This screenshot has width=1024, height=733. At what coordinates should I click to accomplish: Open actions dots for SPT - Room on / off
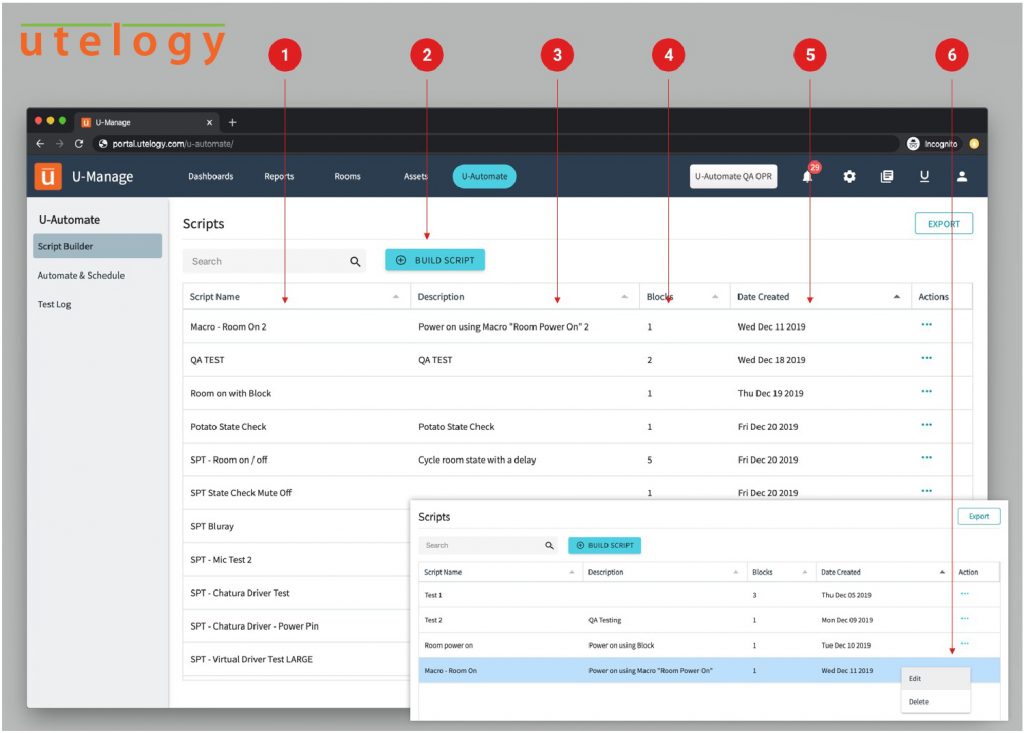tap(927, 457)
